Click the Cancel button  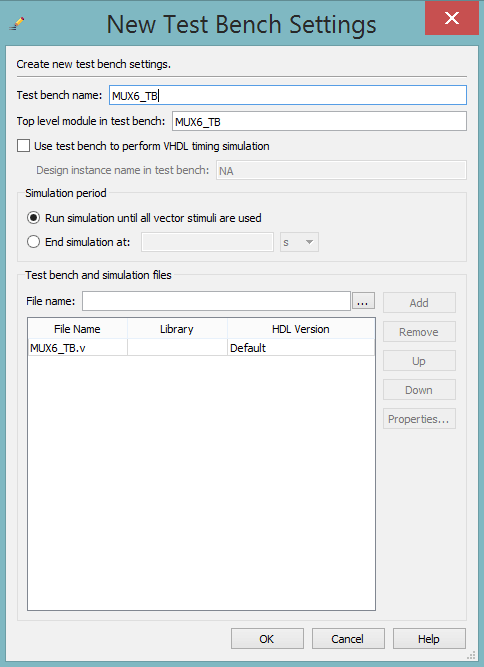click(348, 639)
